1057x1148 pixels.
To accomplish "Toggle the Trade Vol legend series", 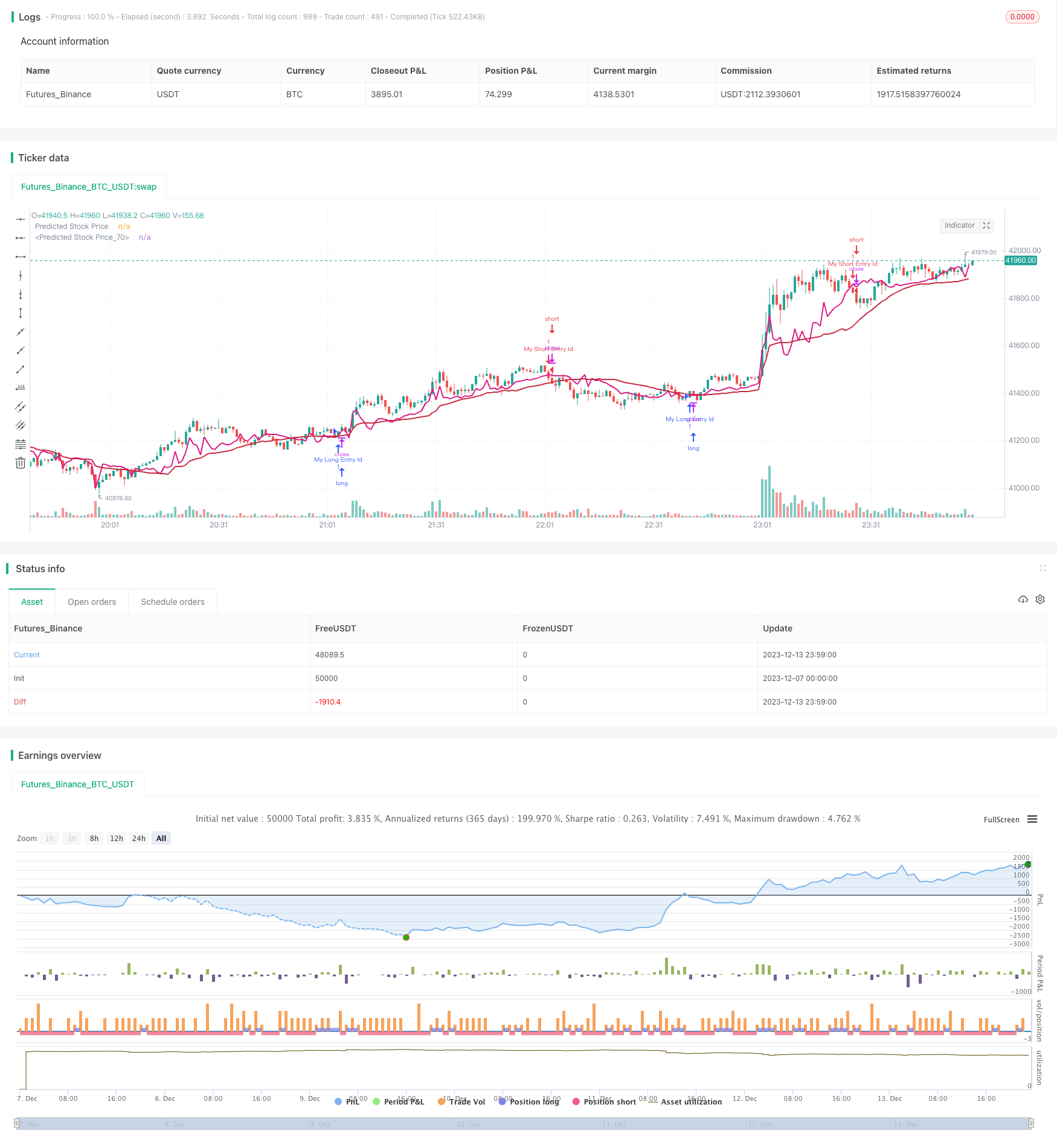I will pyautogui.click(x=461, y=1101).
